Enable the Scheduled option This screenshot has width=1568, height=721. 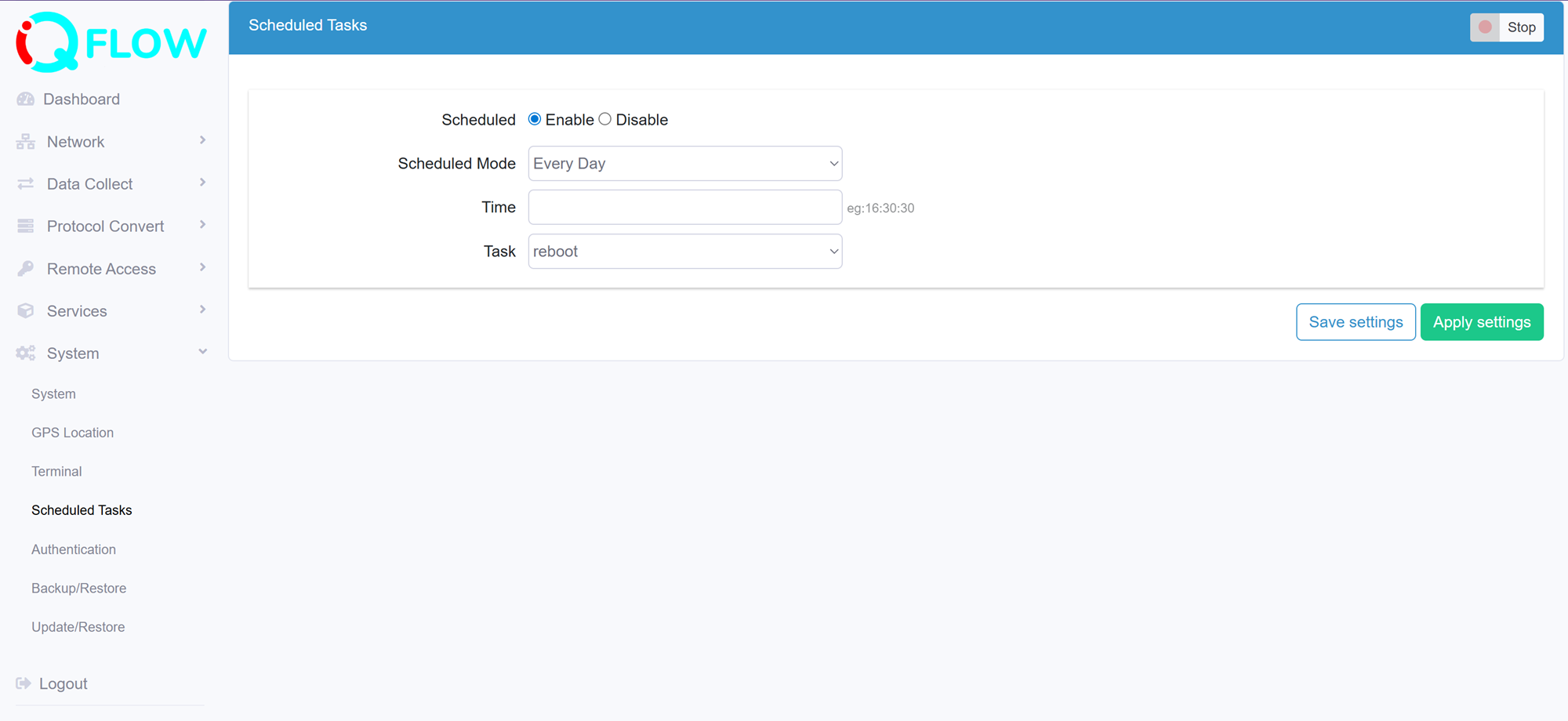(x=534, y=119)
